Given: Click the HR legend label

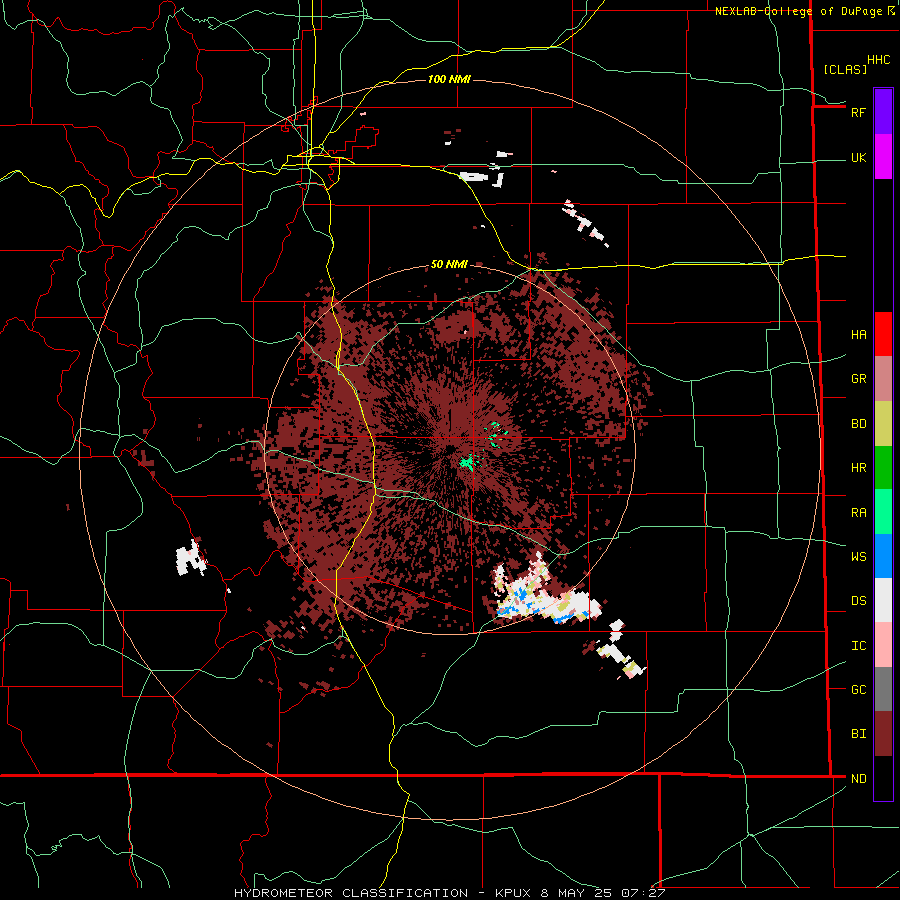Looking at the screenshot, I should [858, 468].
